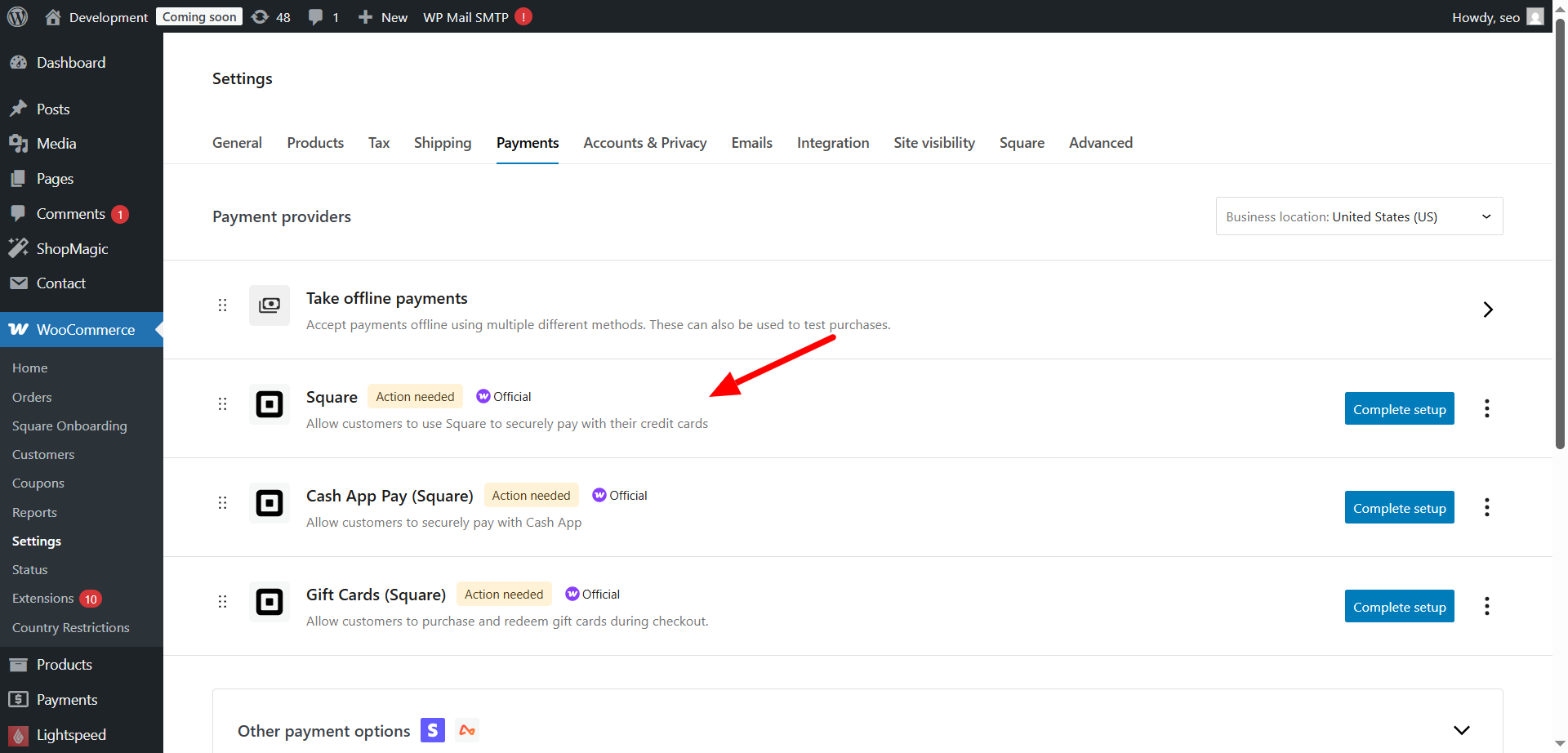1568x753 pixels.
Task: Open more options for Cash App Pay
Action: click(x=1487, y=507)
